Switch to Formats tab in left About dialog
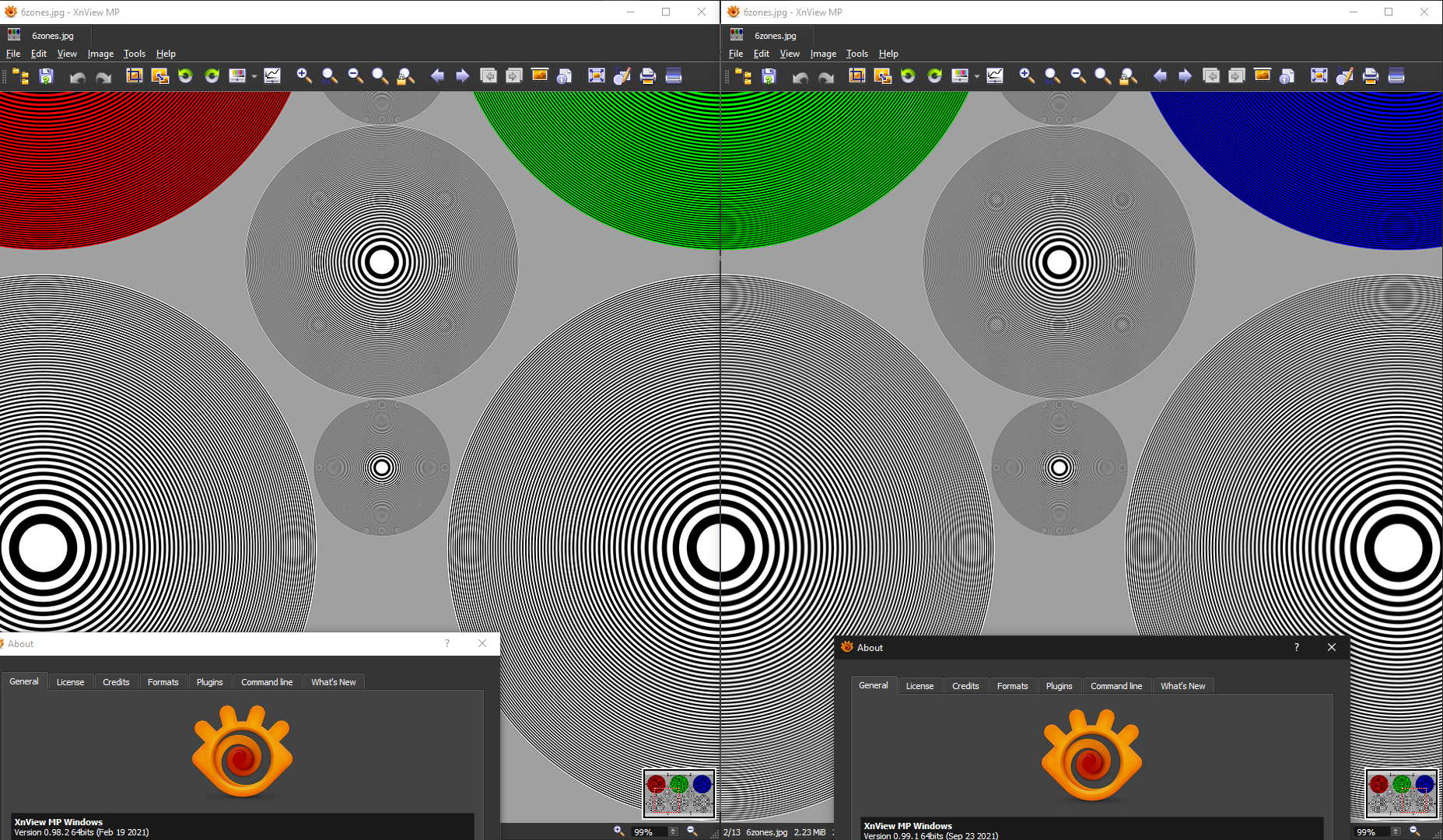 pos(163,682)
